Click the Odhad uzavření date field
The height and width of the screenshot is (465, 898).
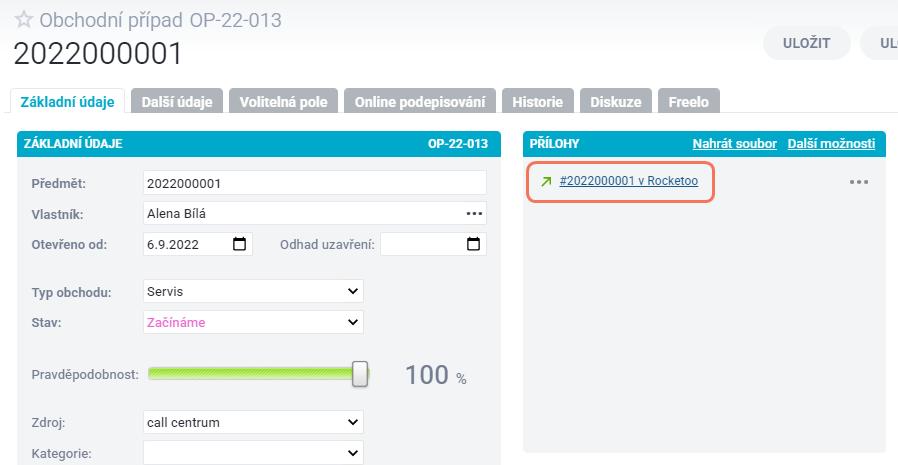pyautogui.click(x=433, y=244)
